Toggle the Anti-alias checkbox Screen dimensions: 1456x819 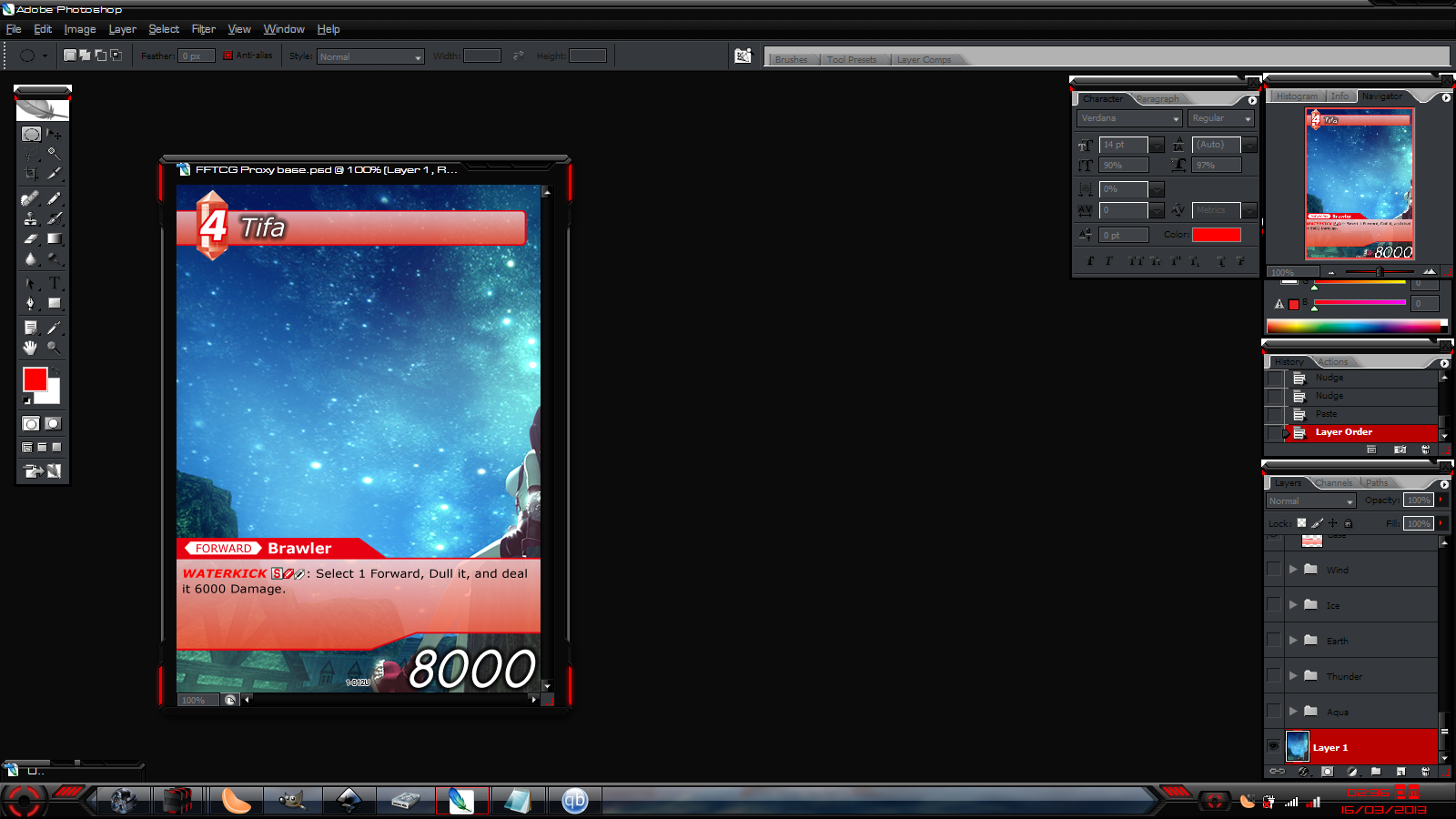click(x=227, y=56)
